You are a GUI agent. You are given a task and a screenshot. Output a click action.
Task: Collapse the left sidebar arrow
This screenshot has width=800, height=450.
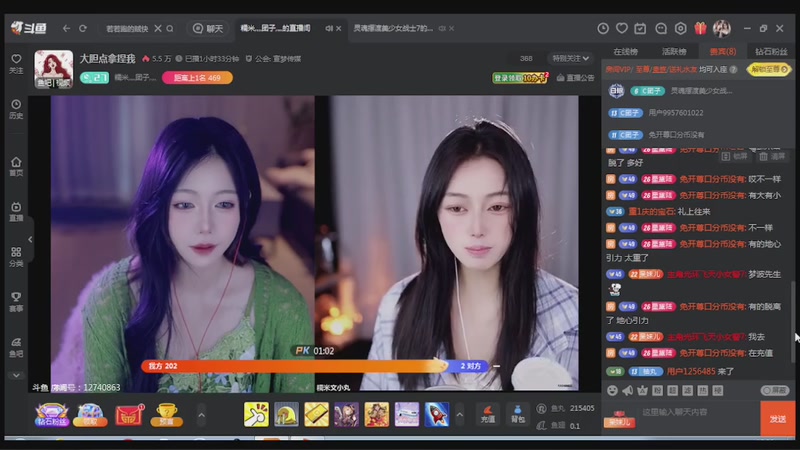[30, 239]
